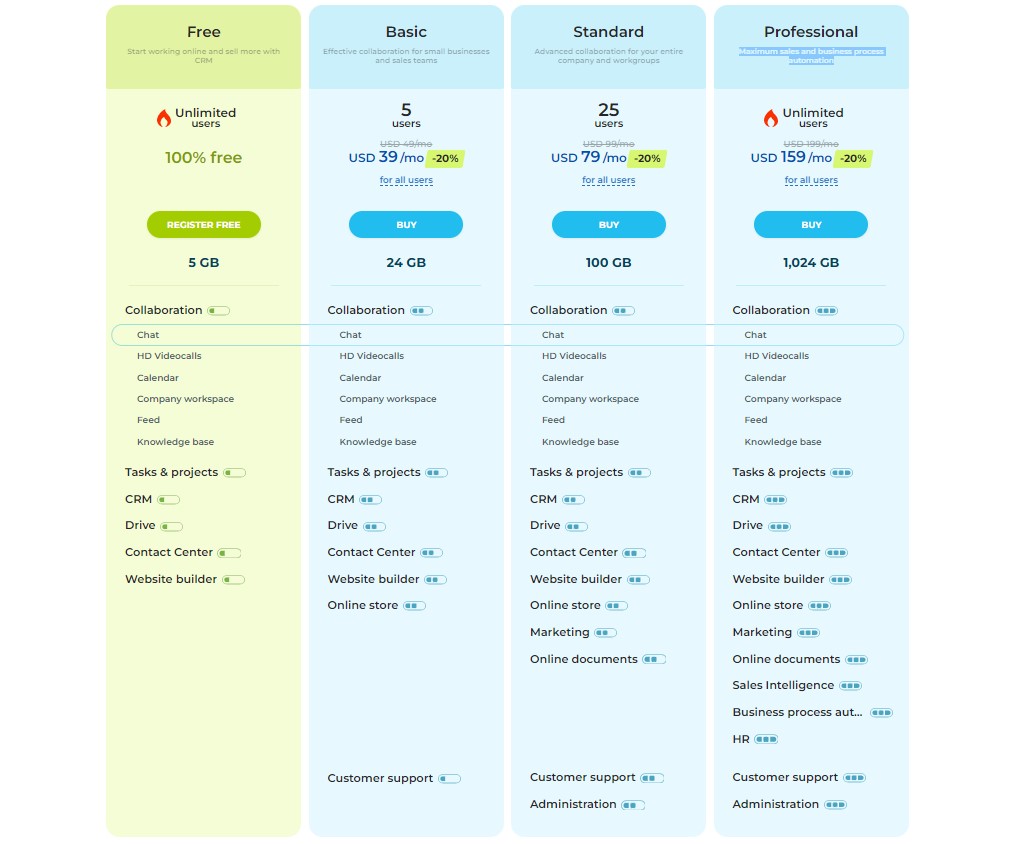Click the Sales Intelligence level indicator

tap(850, 686)
